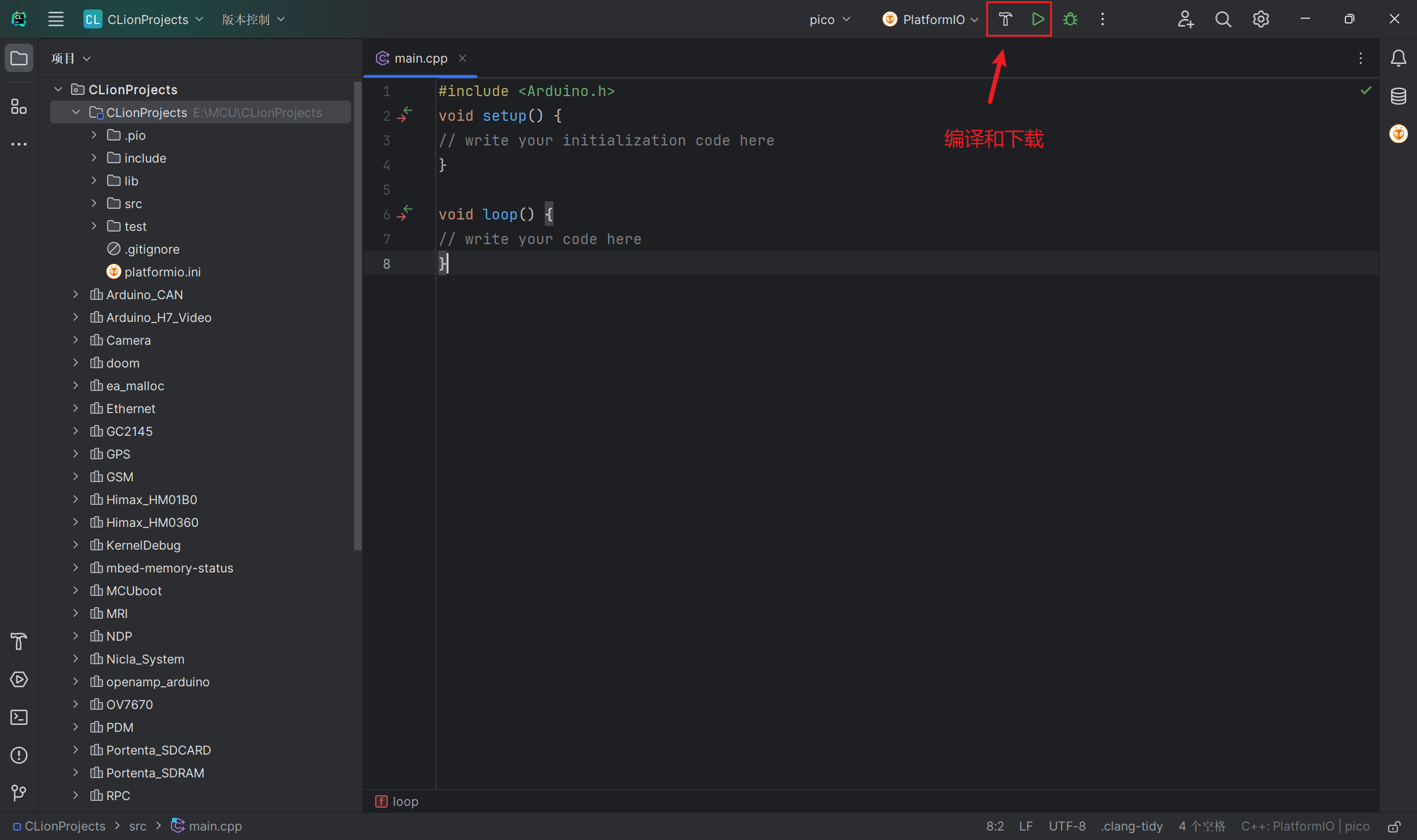Open Build tool window in left sidebar

(x=19, y=641)
